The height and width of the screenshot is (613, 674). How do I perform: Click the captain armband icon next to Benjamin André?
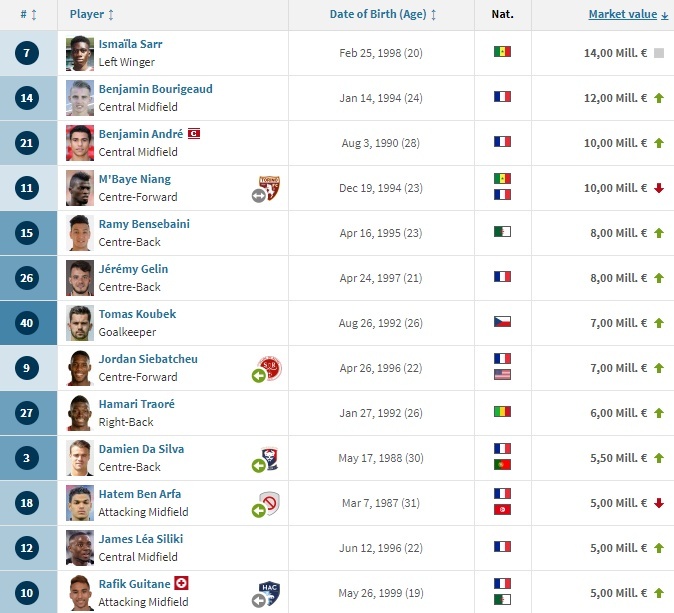click(x=194, y=133)
